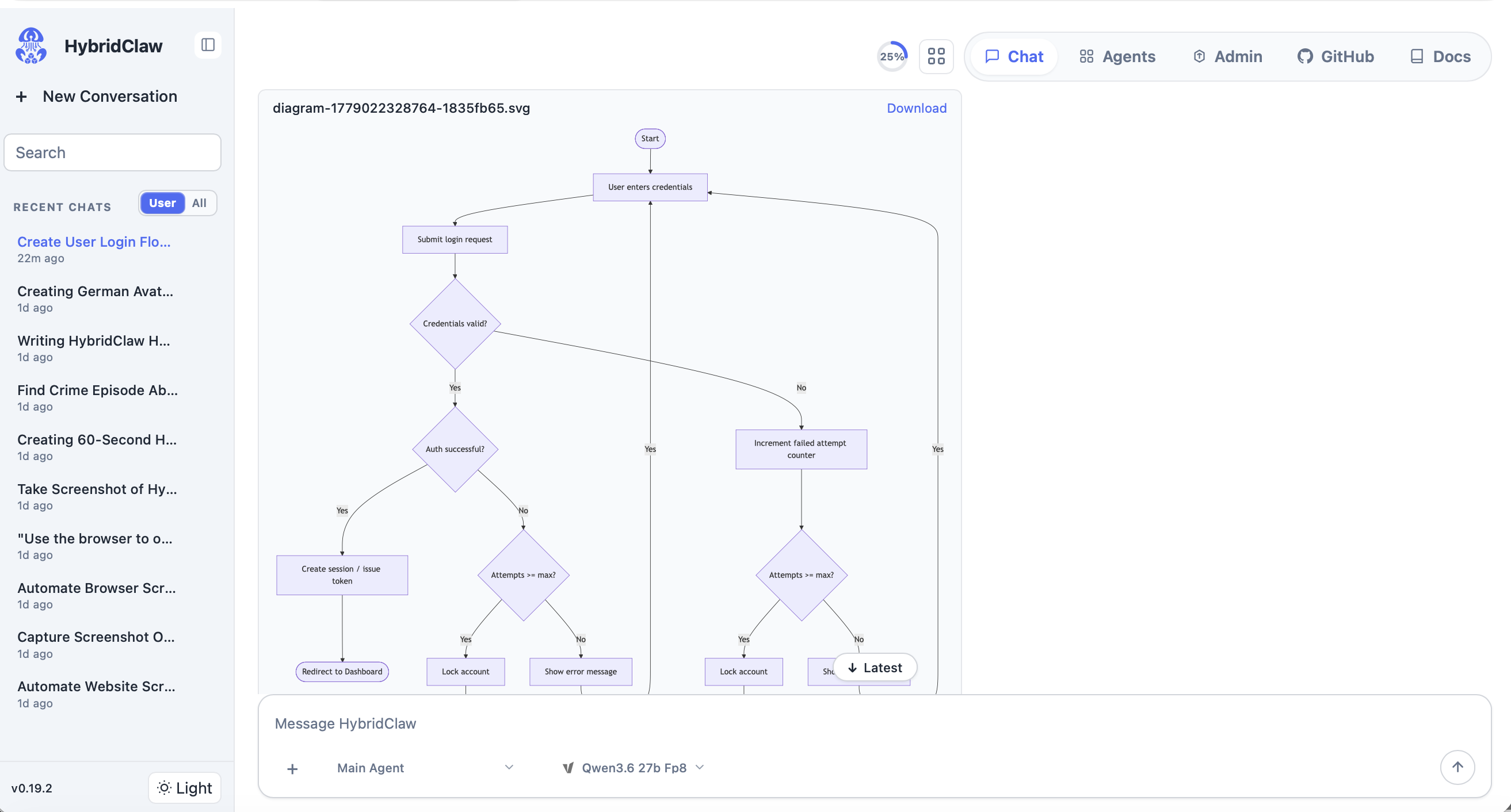This screenshot has height=812, width=1511.
Task: Click the User enters credentials node
Action: (650, 187)
